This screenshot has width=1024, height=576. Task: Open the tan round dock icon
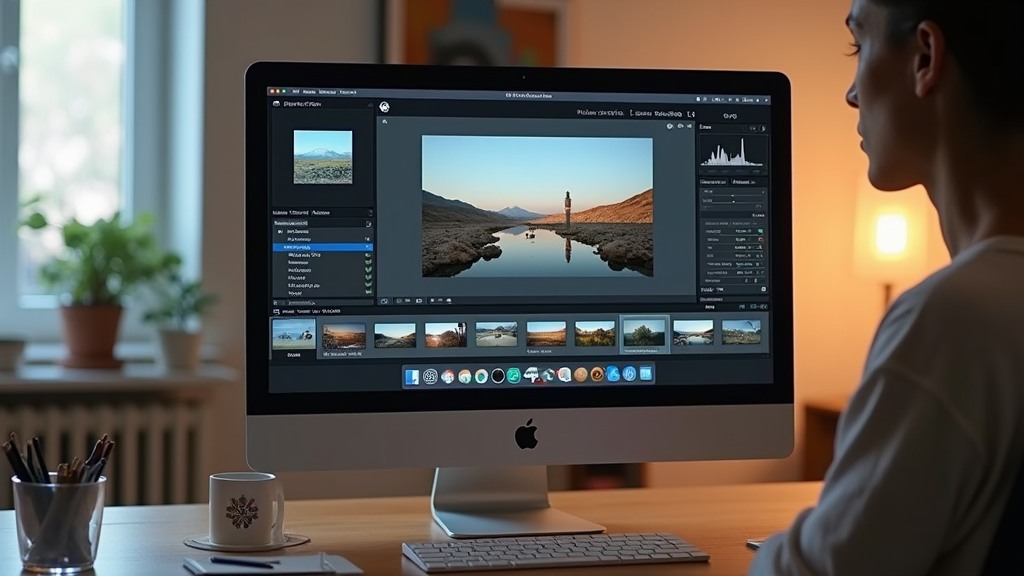581,375
